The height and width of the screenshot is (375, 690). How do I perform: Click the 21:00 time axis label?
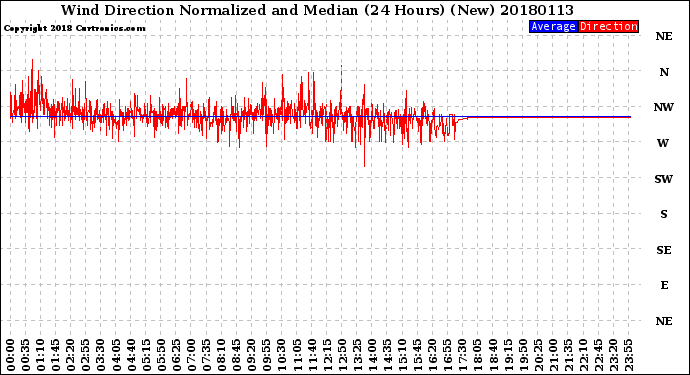click(553, 355)
